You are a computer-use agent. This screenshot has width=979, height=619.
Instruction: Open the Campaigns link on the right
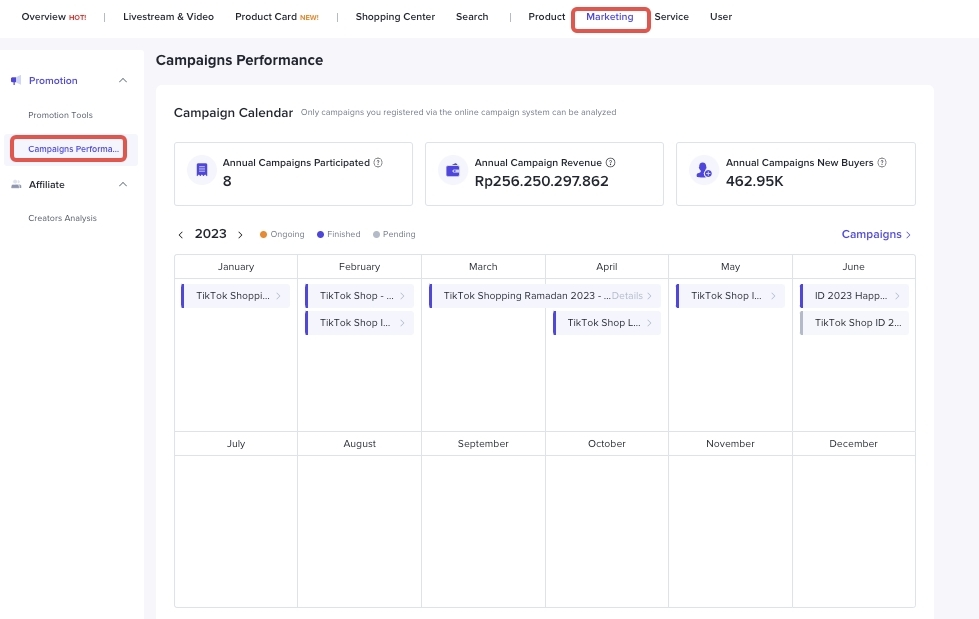(876, 235)
